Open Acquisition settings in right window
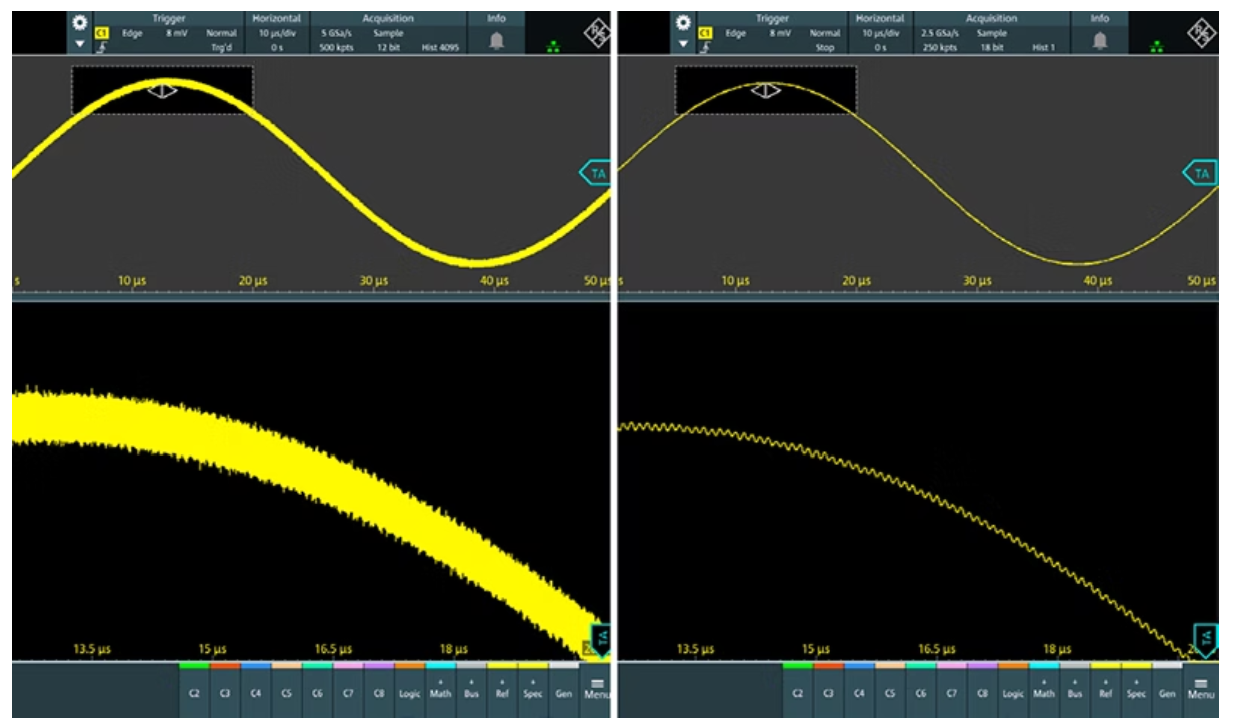1233x724 pixels. point(991,33)
